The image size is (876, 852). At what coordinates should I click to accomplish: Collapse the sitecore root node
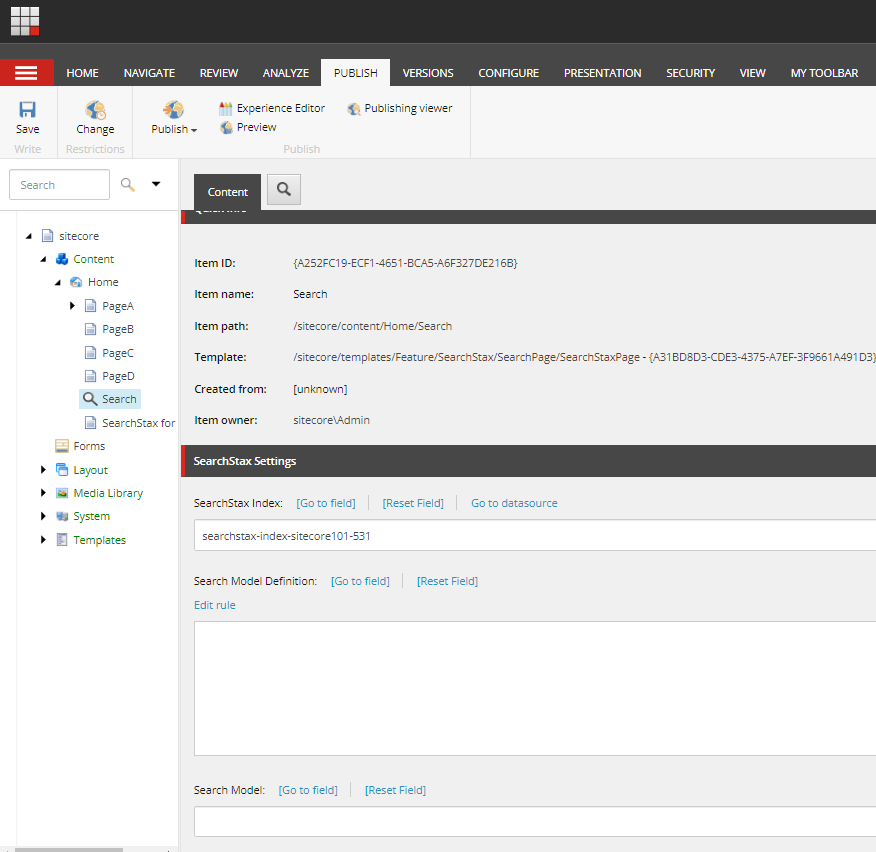click(29, 236)
